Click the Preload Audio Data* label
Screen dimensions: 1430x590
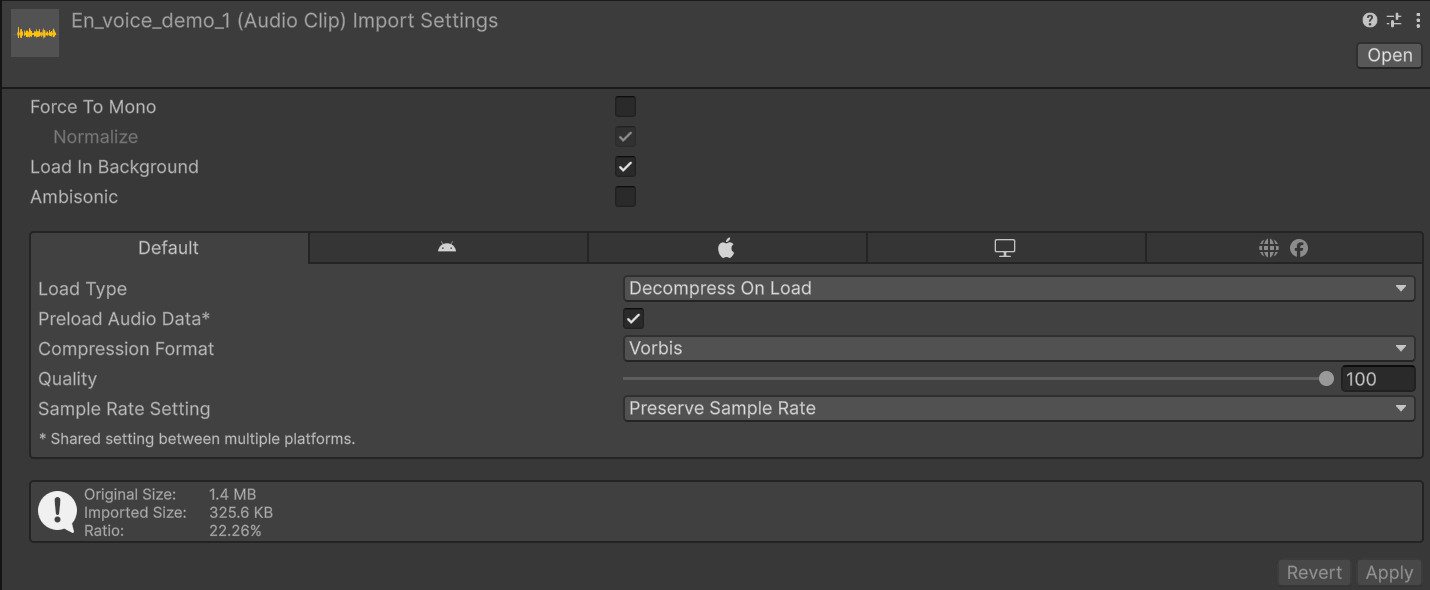[124, 319]
